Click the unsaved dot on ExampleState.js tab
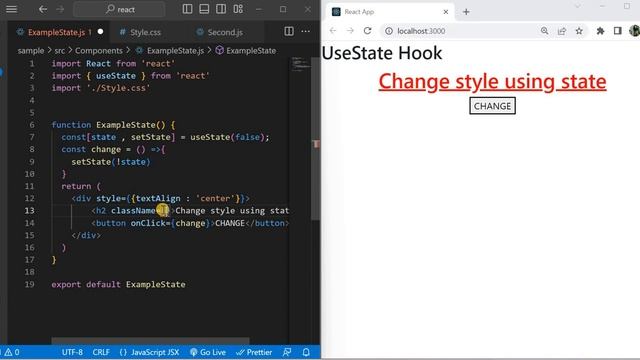The image size is (640, 360). (100, 32)
